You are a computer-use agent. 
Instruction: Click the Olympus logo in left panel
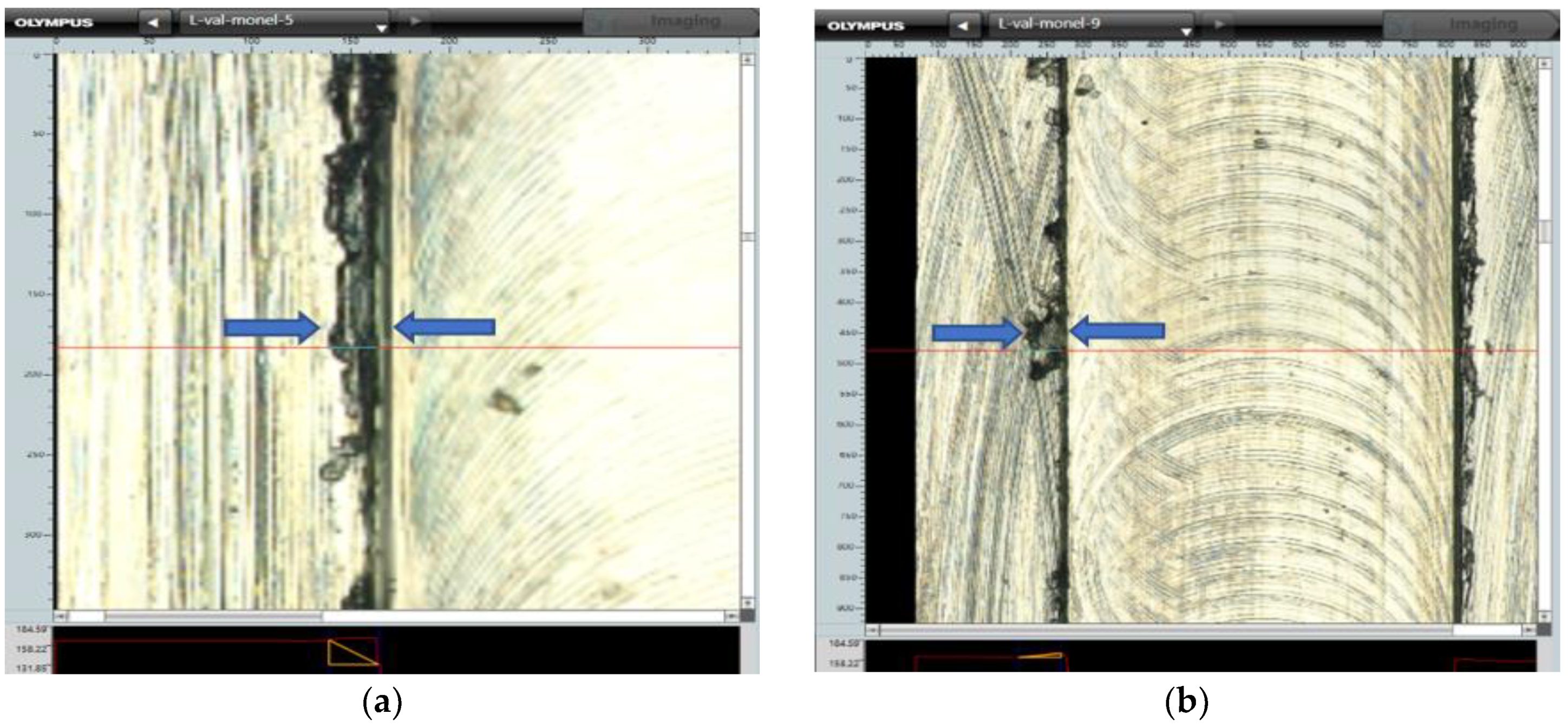(54, 23)
